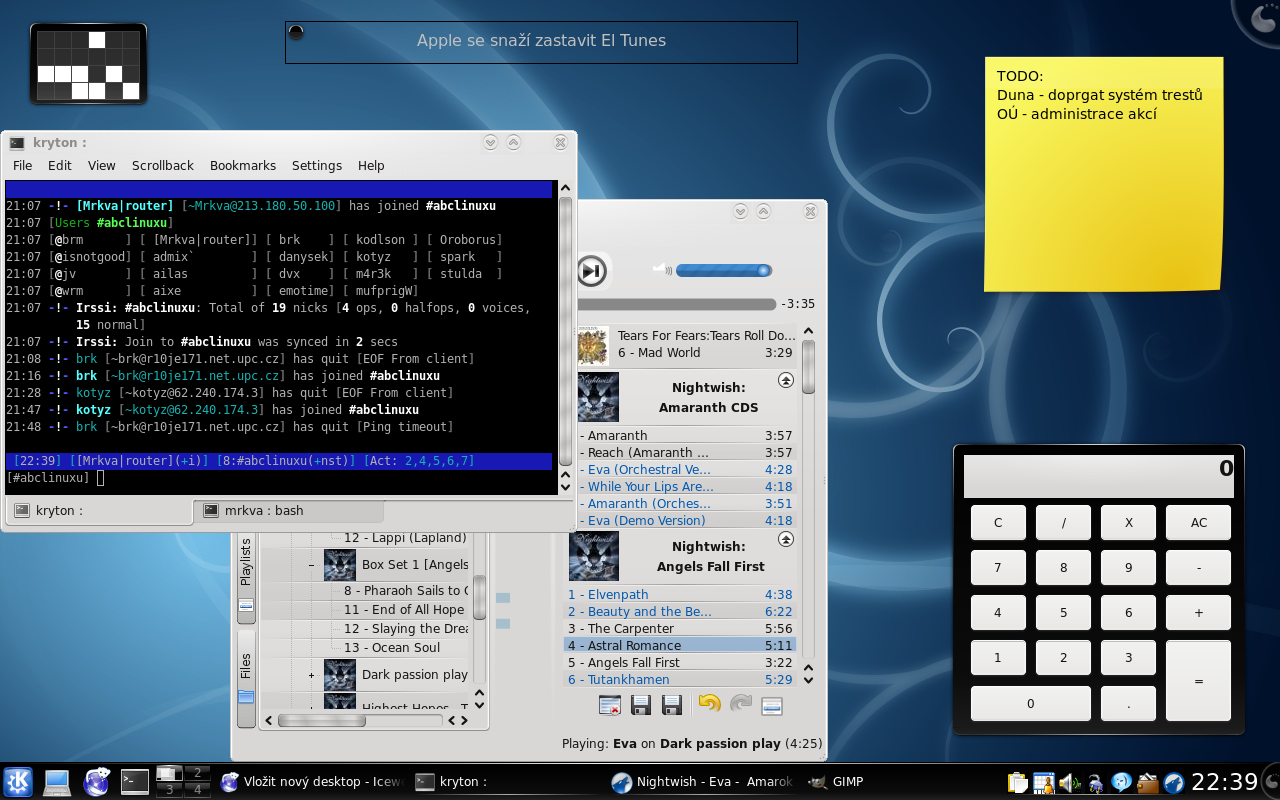Click the network connection tray icon
Screen dimensions: 1280x800
tap(1096, 782)
